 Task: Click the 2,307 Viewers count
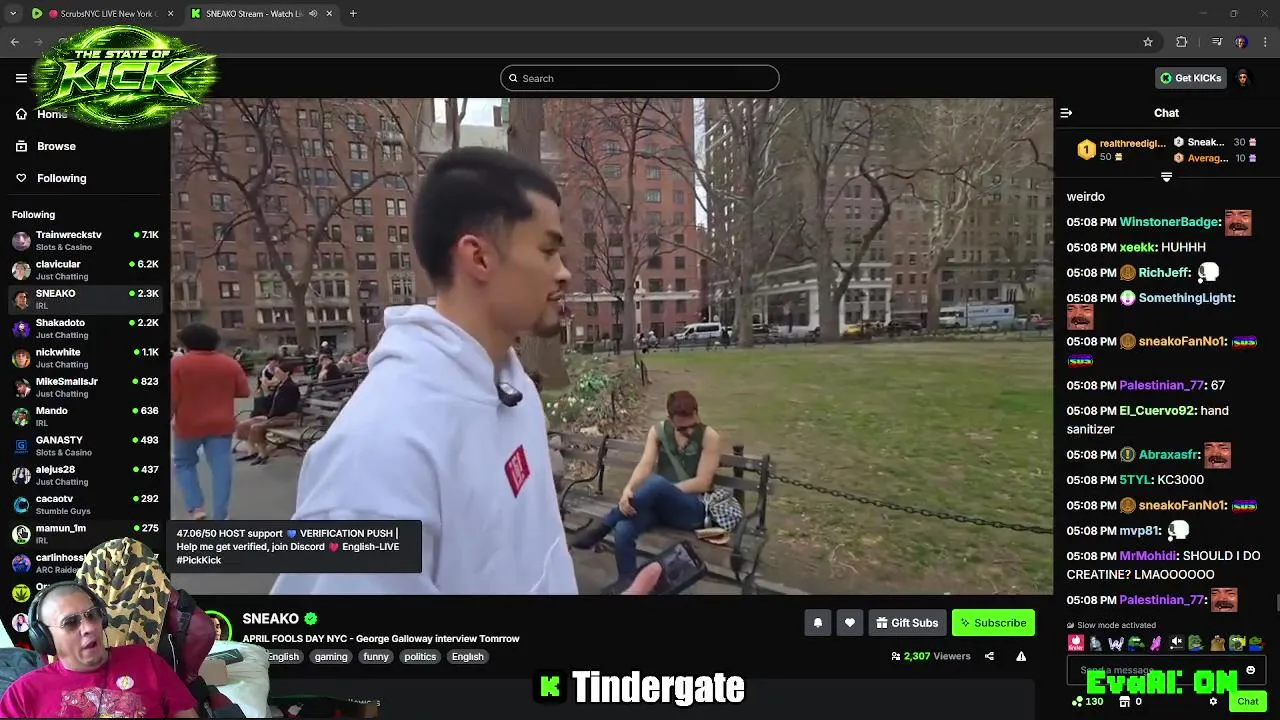930,656
